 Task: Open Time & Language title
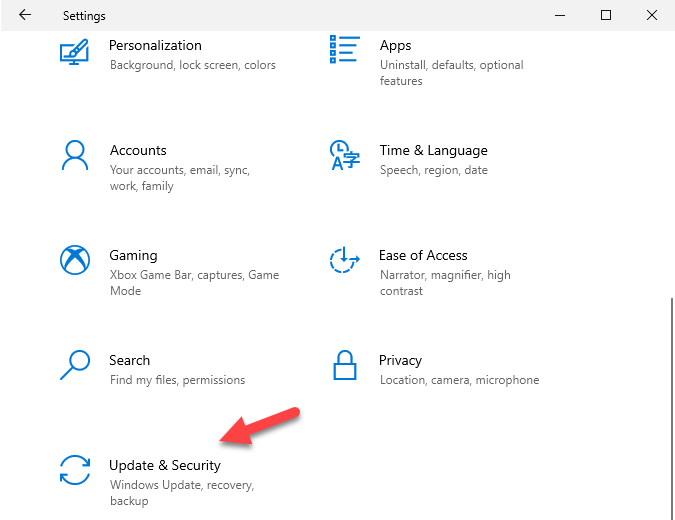[433, 151]
